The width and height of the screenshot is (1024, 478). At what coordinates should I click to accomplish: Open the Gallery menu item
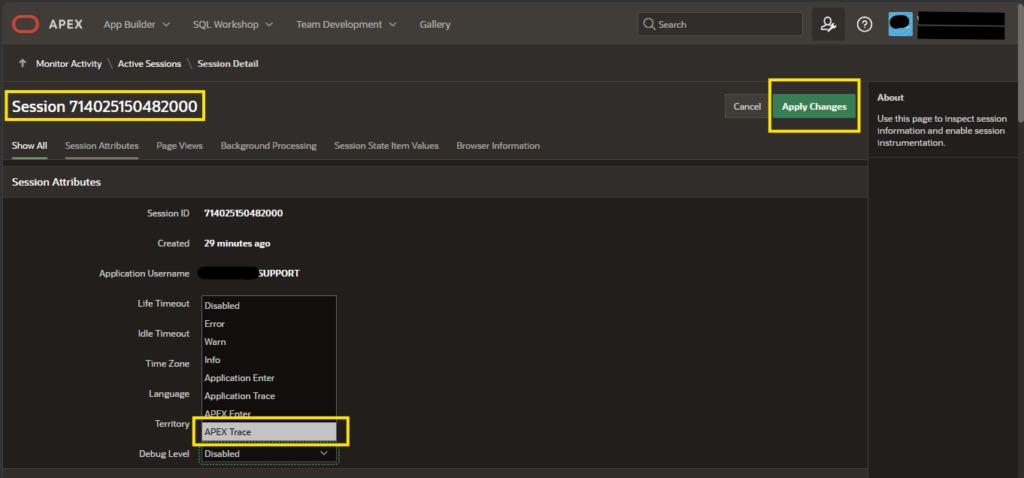[x=435, y=24]
